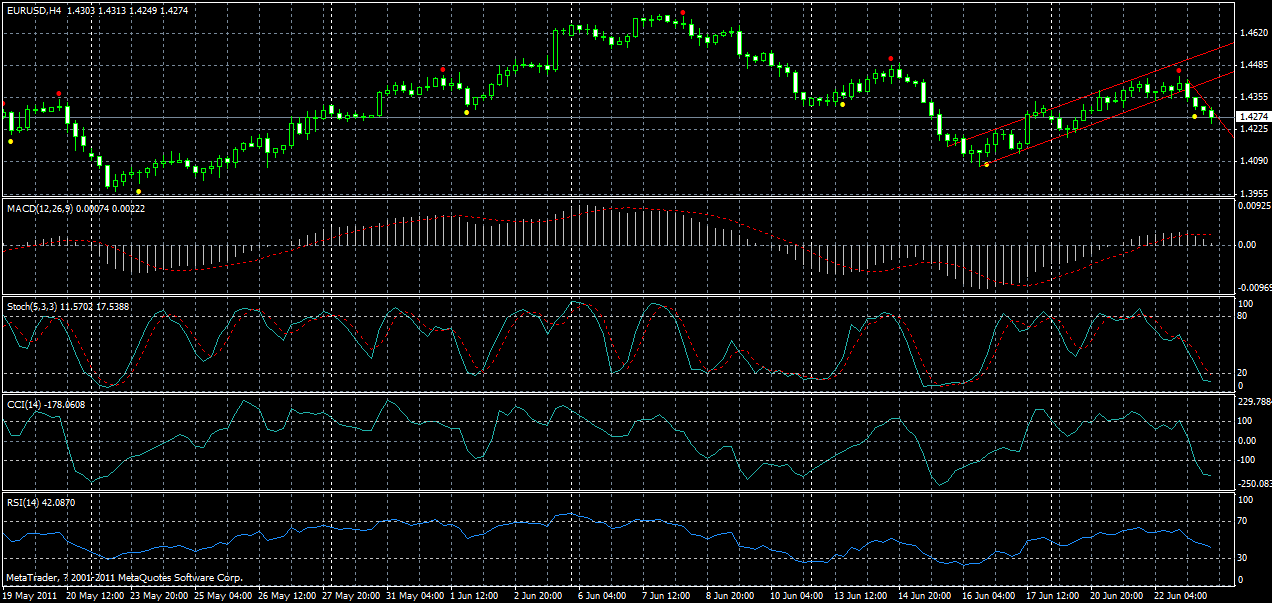This screenshot has width=1272, height=603.
Task: Click the 1.4485 price axis label
Action: tap(1253, 65)
